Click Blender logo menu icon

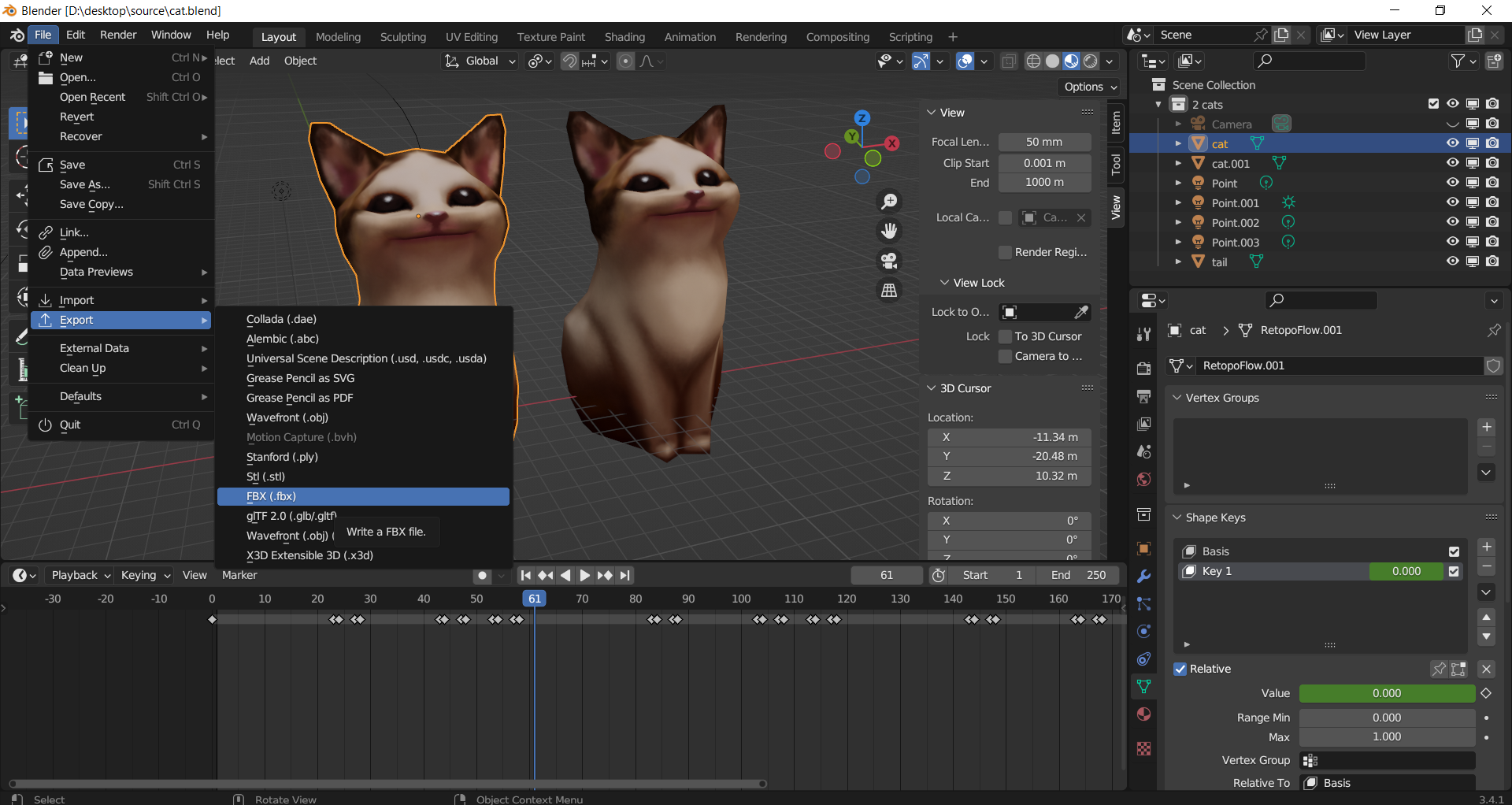point(17,35)
